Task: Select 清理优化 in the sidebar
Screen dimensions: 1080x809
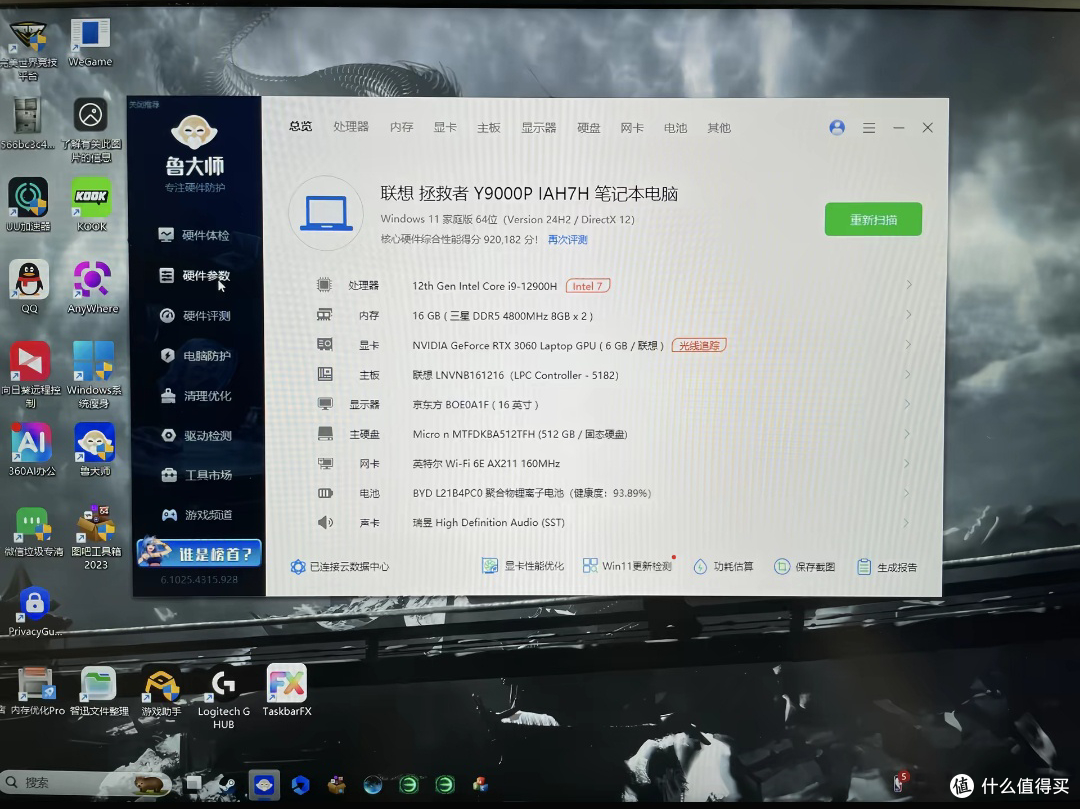Action: pos(196,395)
